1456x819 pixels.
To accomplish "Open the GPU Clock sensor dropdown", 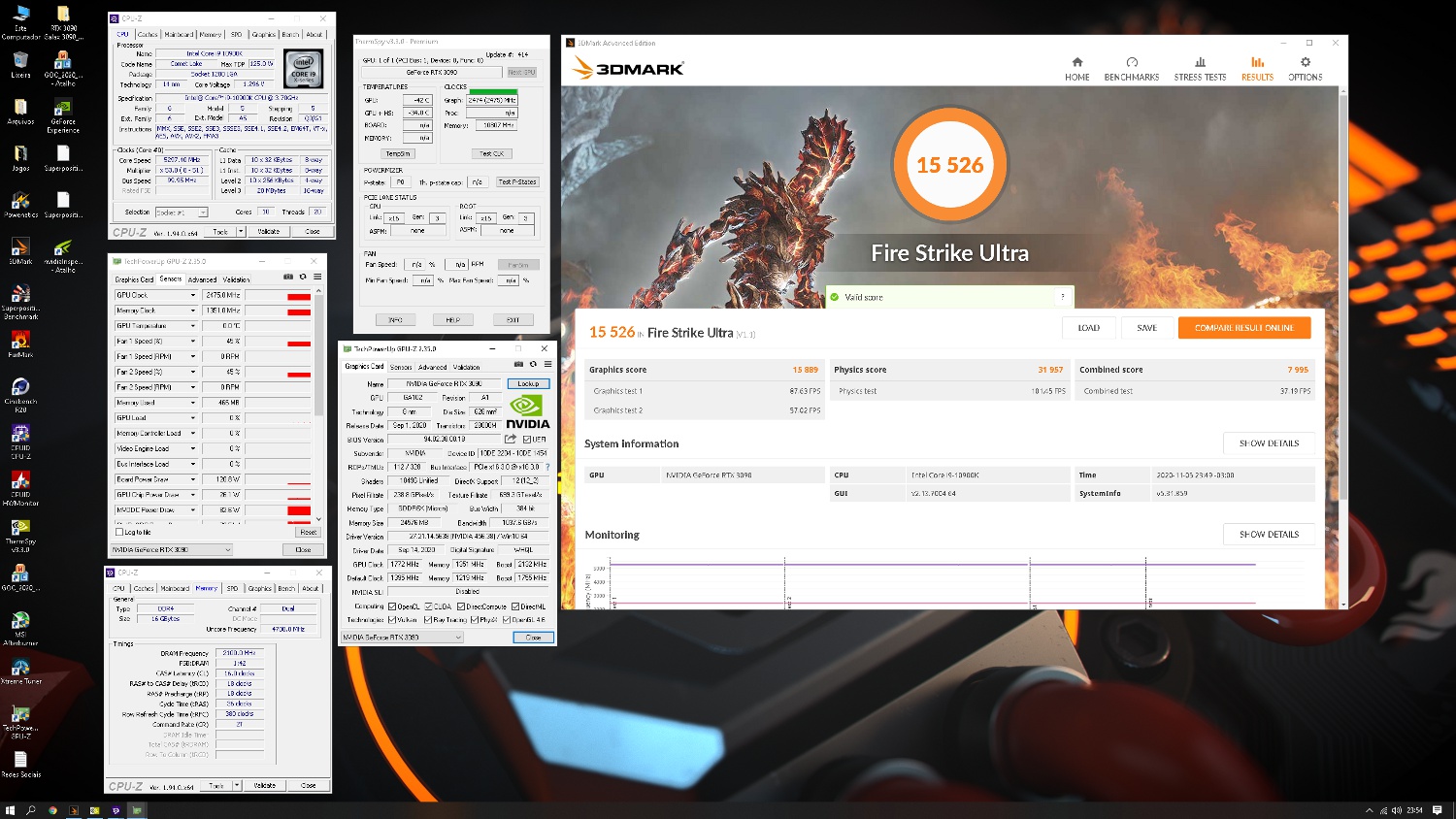I will coord(193,295).
